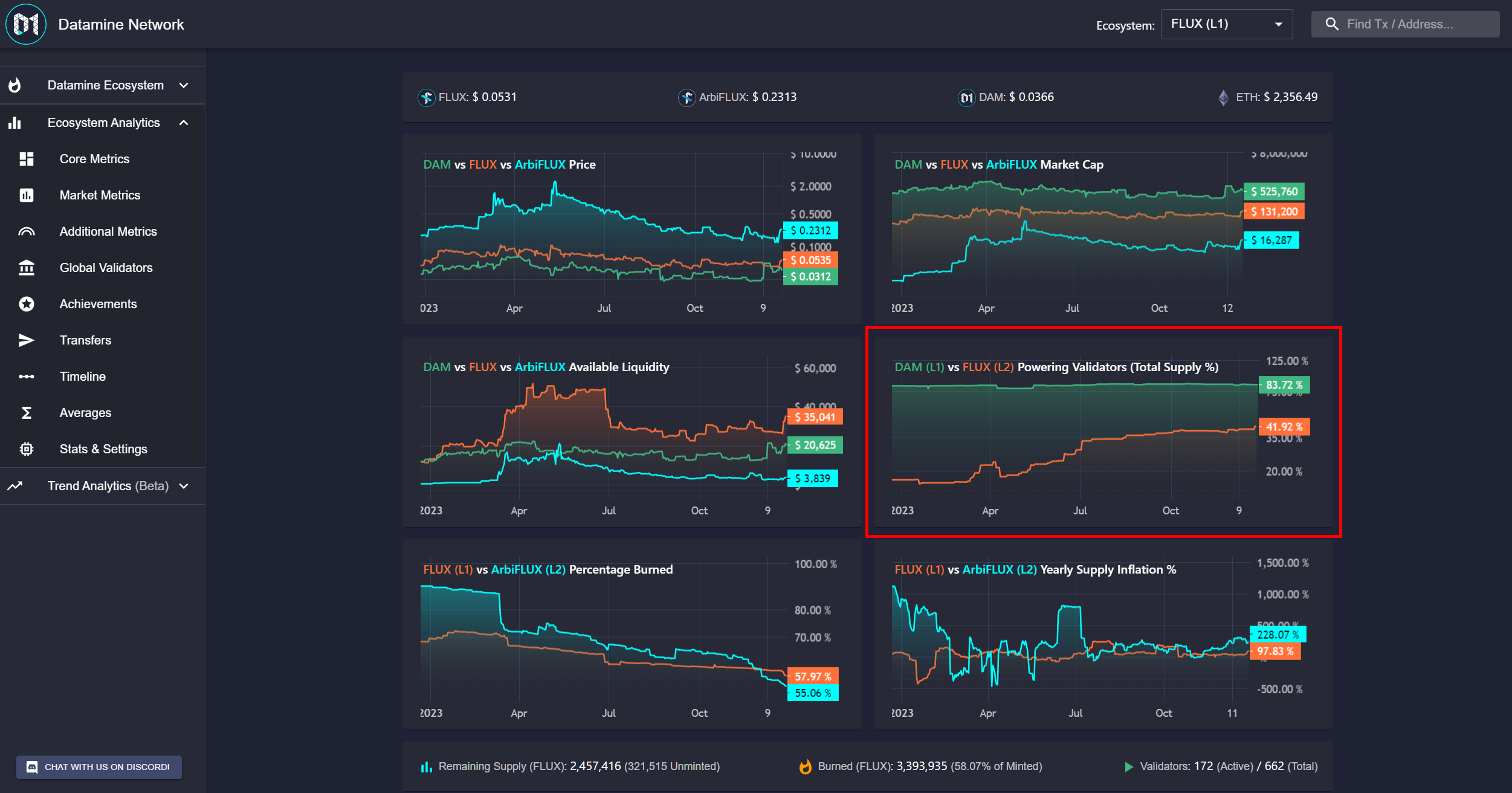The image size is (1512, 793).
Task: Click the Powering Validators chart title
Action: [1056, 367]
